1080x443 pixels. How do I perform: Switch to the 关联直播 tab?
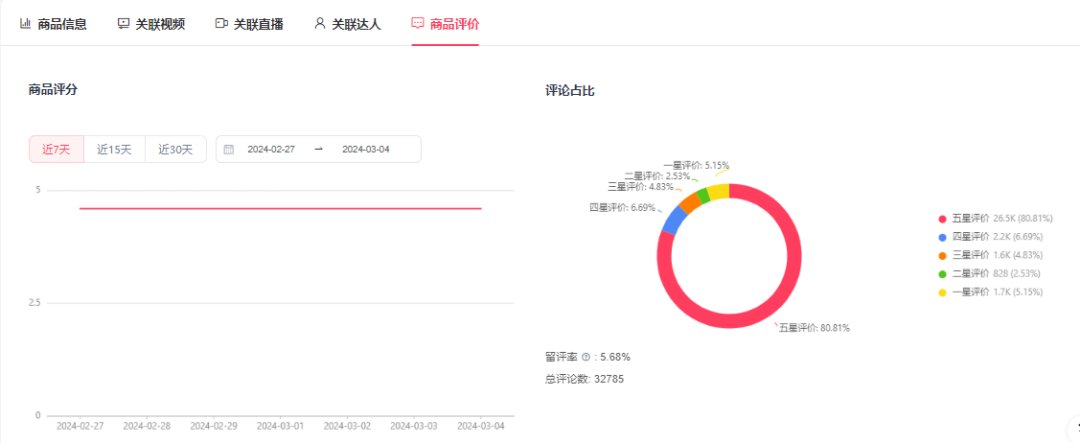pyautogui.click(x=249, y=24)
